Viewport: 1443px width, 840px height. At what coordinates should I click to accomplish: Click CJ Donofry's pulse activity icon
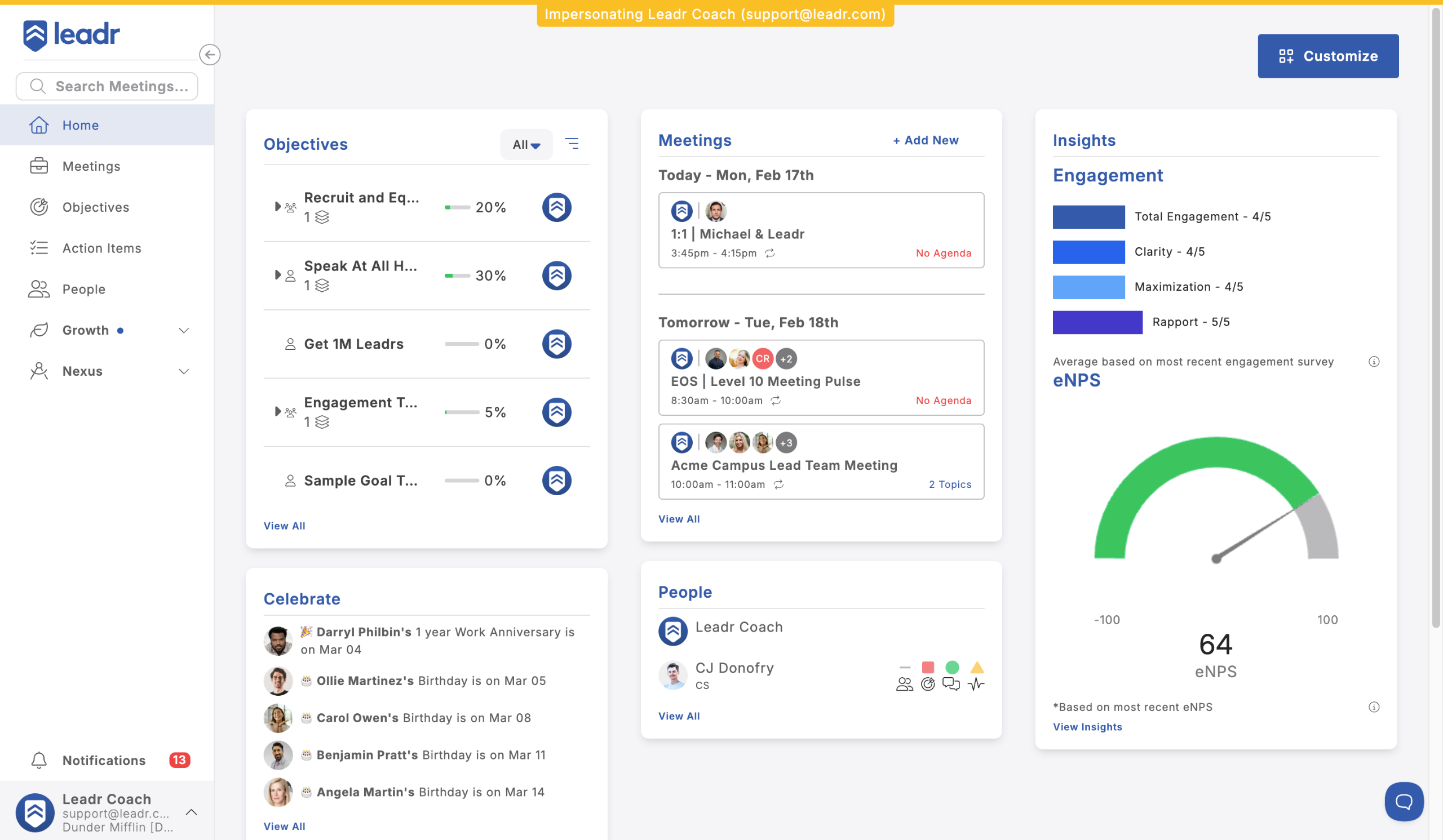pyautogui.click(x=976, y=684)
